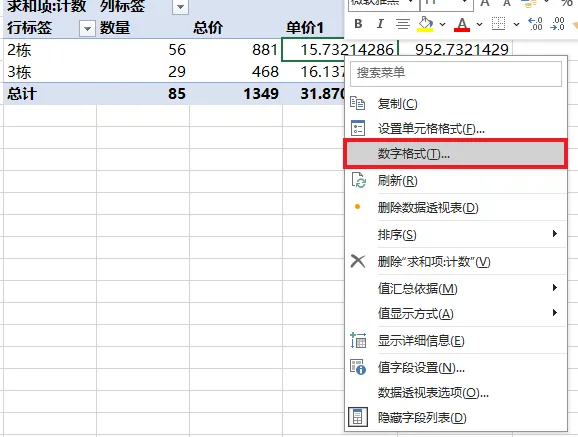Choose 复制(C) from context menu

click(456, 104)
